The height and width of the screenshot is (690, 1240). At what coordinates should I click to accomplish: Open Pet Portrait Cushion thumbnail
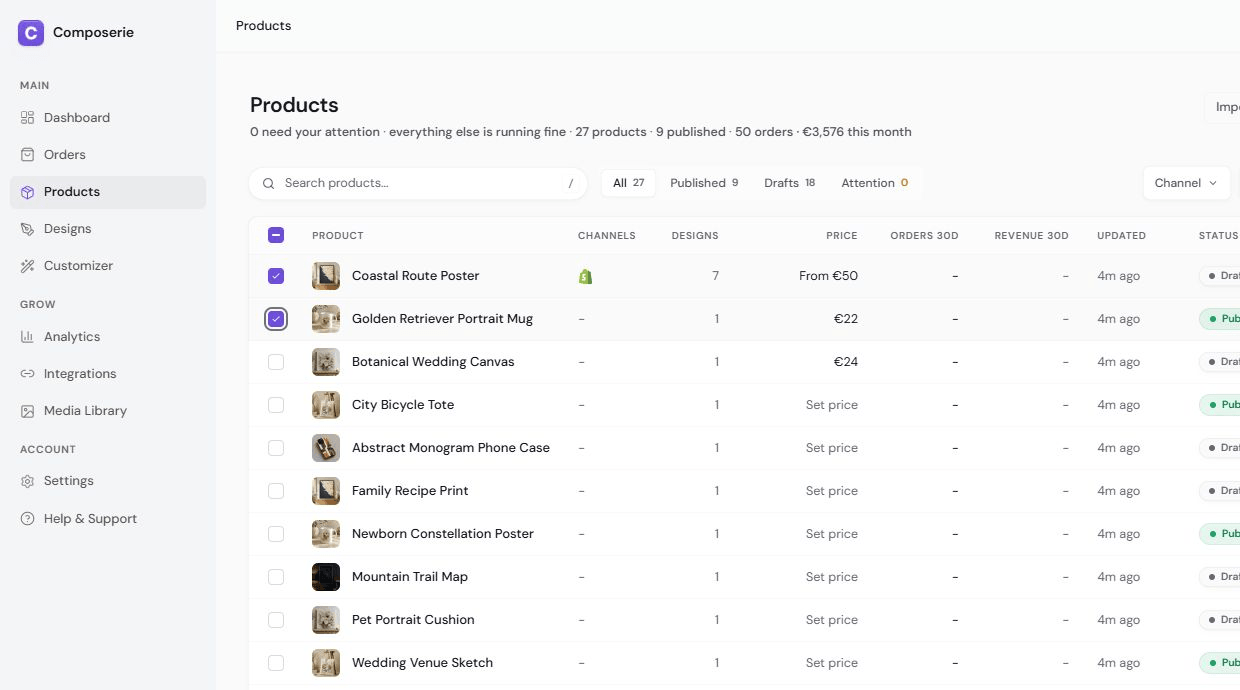pos(326,620)
